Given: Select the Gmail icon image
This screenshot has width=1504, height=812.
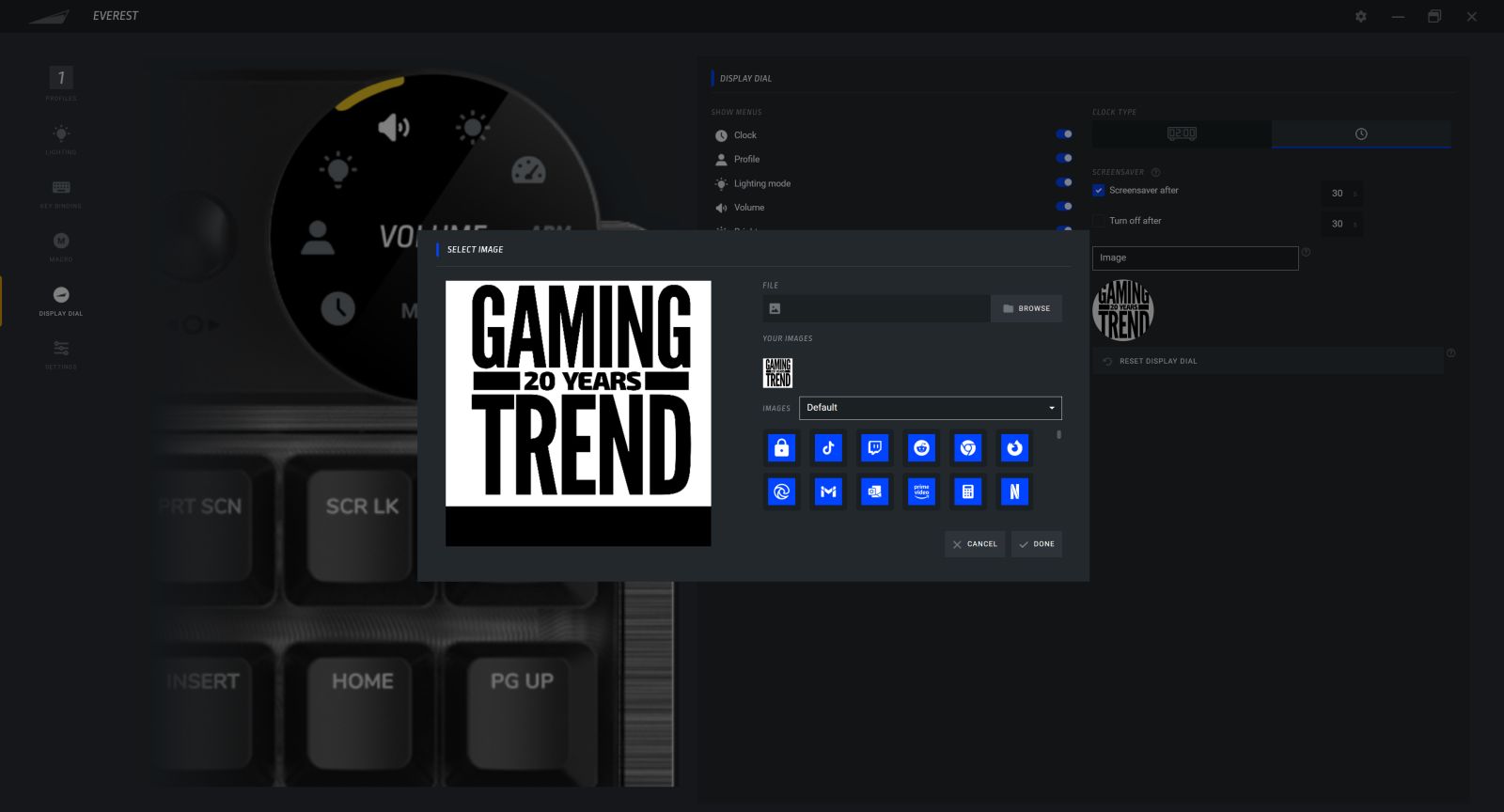Looking at the screenshot, I should (828, 492).
